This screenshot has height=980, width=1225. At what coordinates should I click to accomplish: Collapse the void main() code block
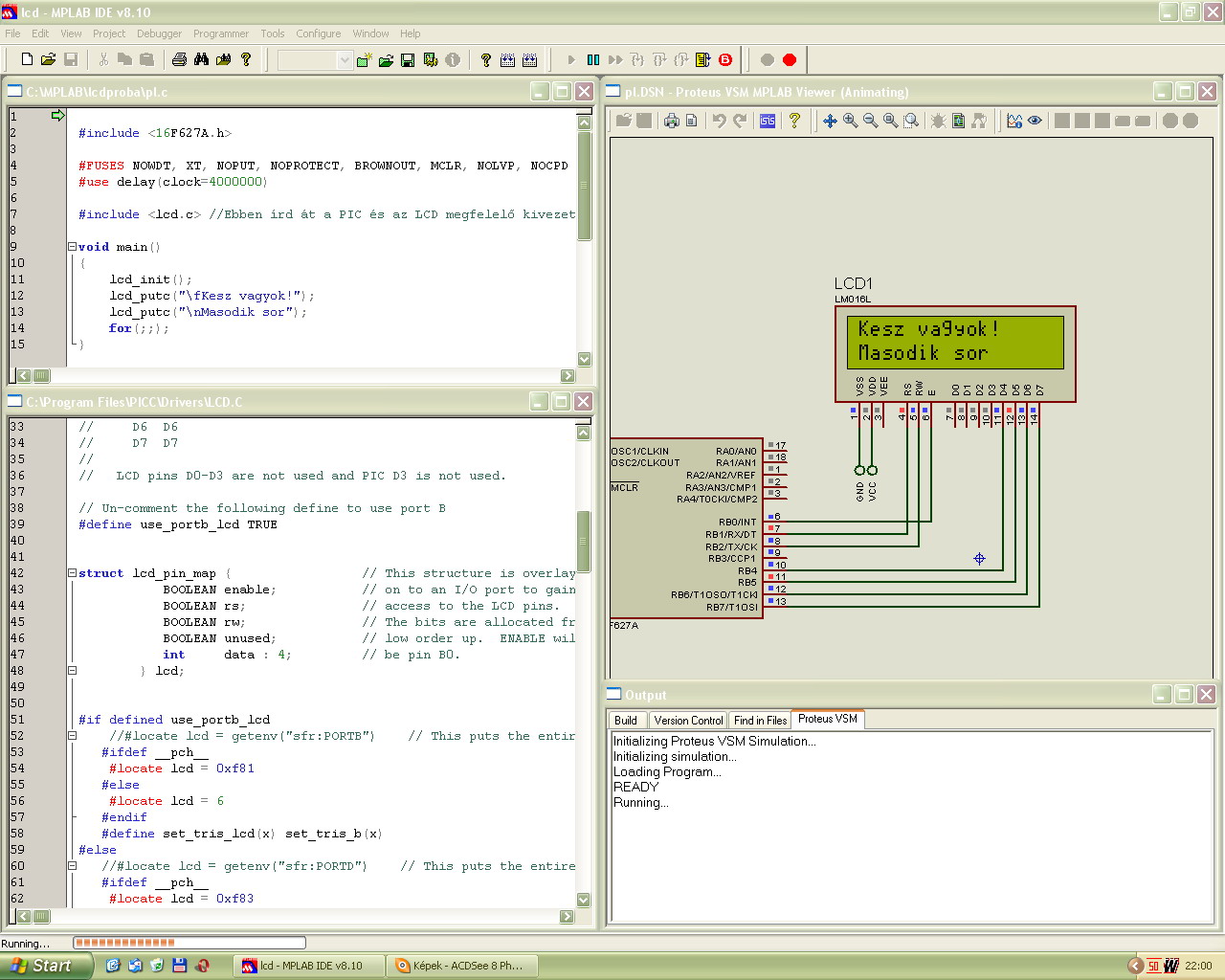pyautogui.click(x=72, y=247)
